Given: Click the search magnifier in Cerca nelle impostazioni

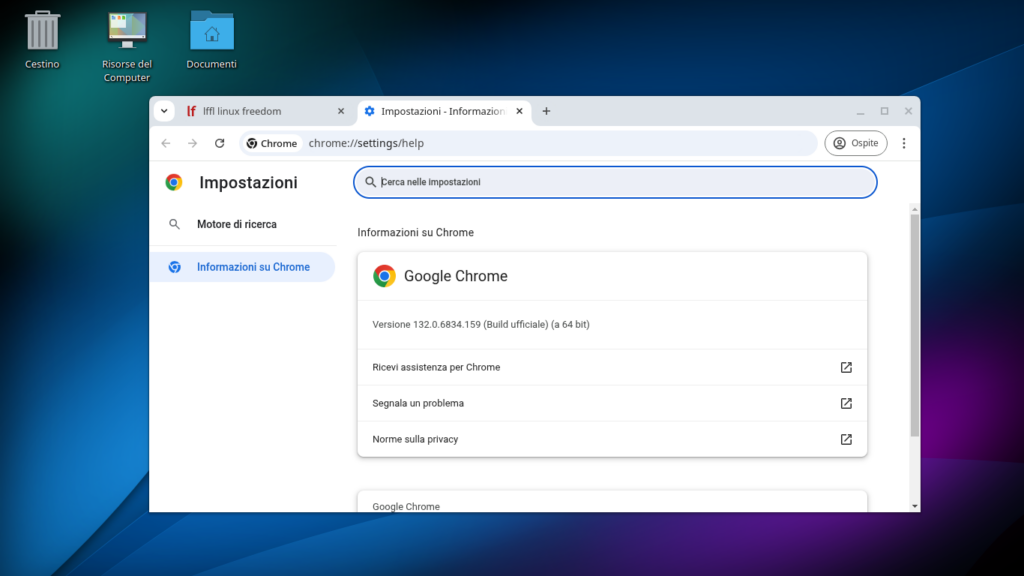Looking at the screenshot, I should [x=371, y=182].
